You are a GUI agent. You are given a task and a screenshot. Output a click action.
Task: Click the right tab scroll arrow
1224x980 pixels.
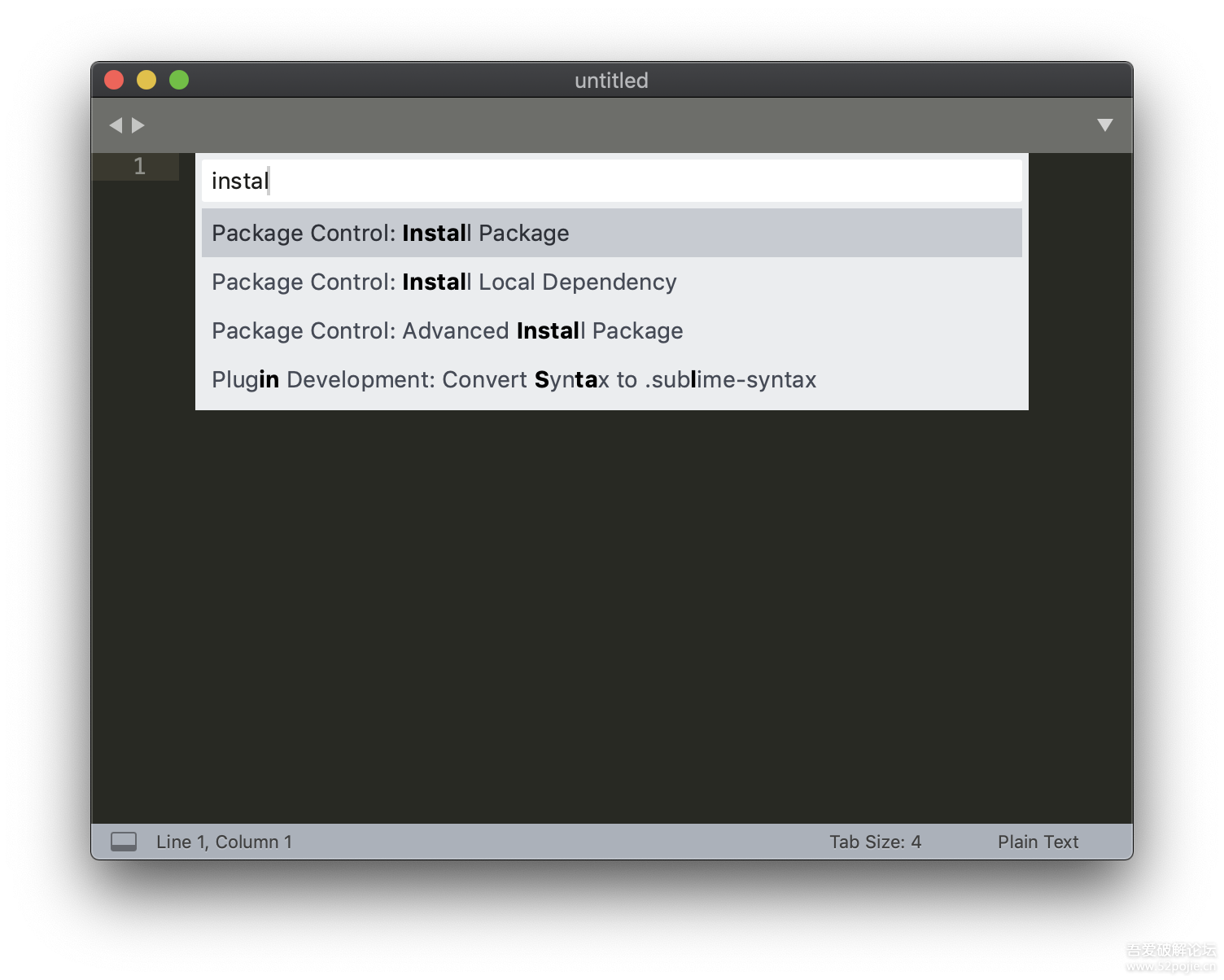click(x=138, y=125)
